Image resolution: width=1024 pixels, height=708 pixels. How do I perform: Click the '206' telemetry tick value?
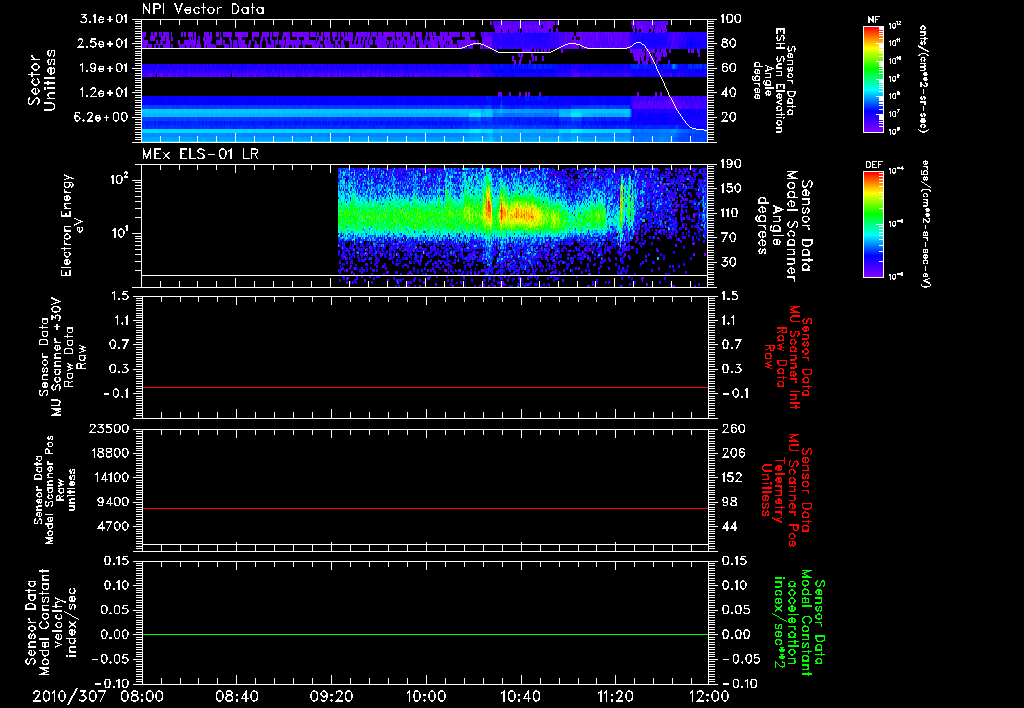tap(733, 453)
